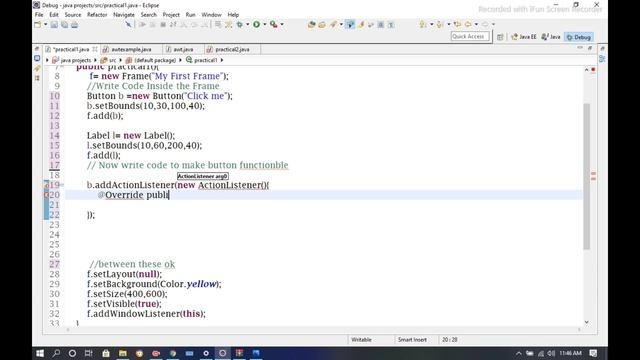Open Task View on the taskbar
The height and width of the screenshot is (360, 640).
(88, 353)
